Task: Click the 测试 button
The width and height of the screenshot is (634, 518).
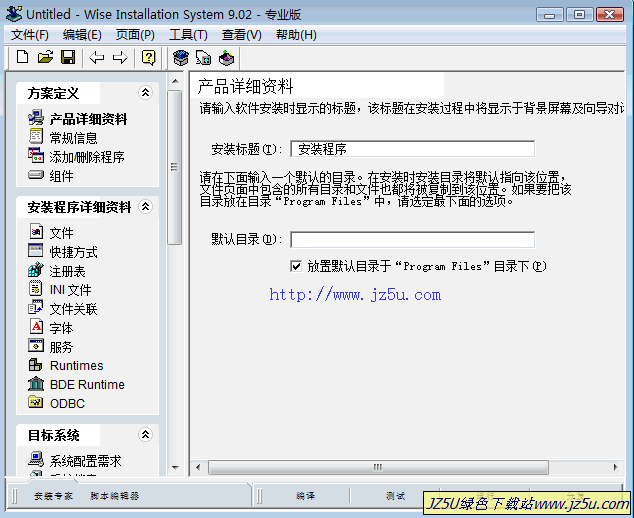Action: [395, 496]
